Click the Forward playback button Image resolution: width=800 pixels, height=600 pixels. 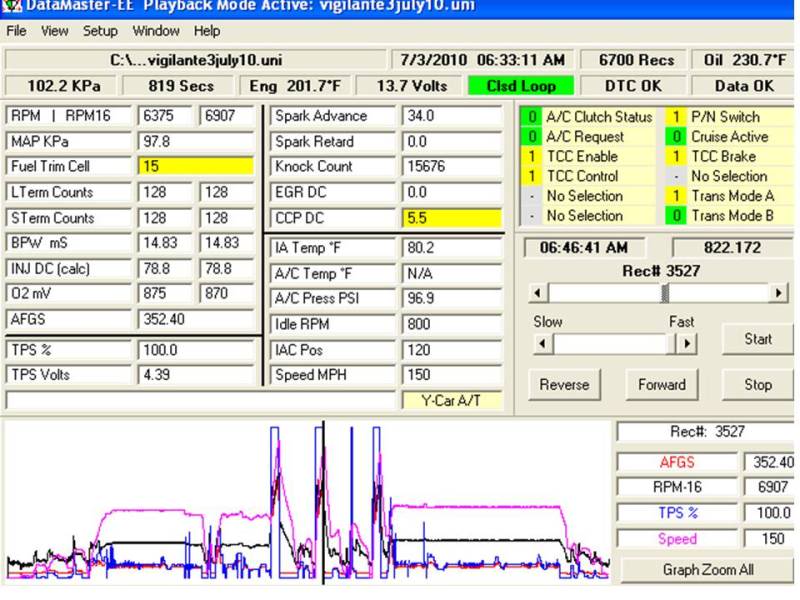click(x=661, y=384)
